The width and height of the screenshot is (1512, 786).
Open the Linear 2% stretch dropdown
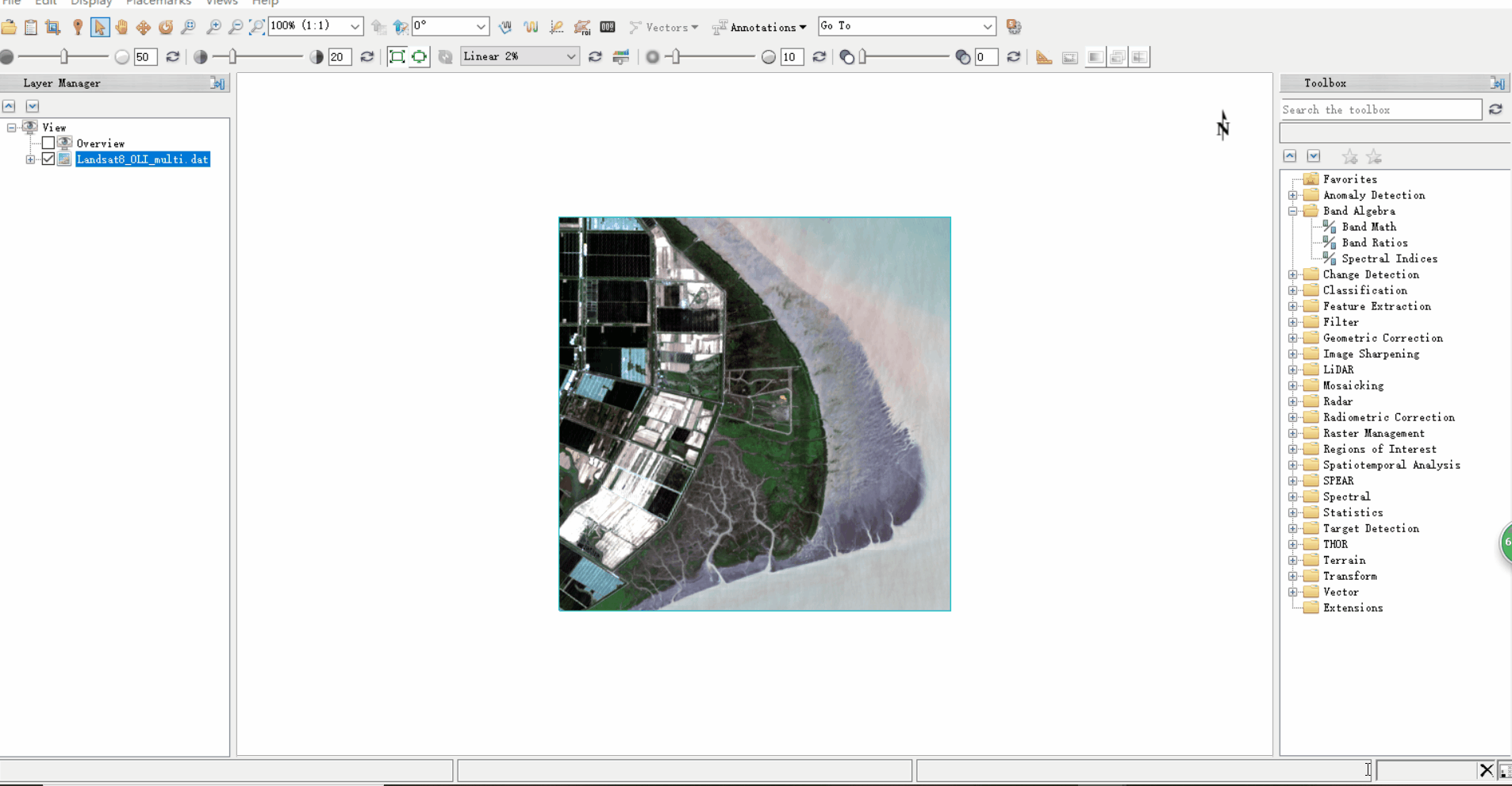[570, 57]
